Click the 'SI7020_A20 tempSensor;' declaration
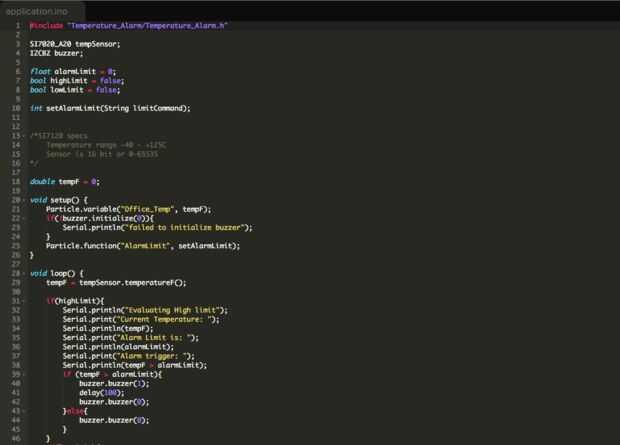This screenshot has height=445, width=620. [75, 44]
